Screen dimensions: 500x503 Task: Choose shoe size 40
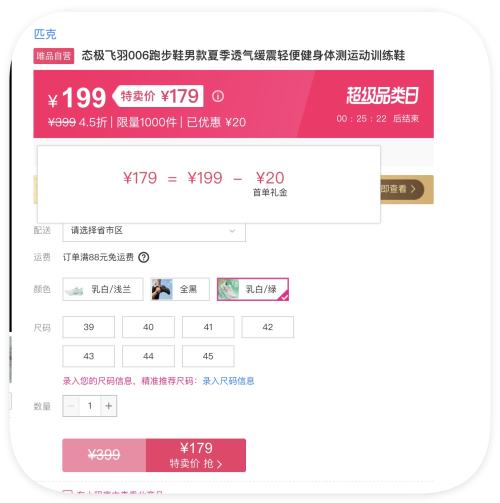pyautogui.click(x=148, y=327)
